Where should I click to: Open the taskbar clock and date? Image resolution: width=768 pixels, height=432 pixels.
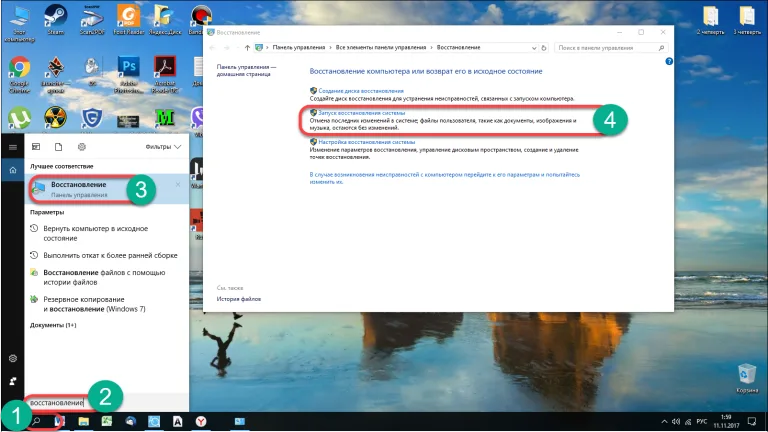click(x=726, y=421)
